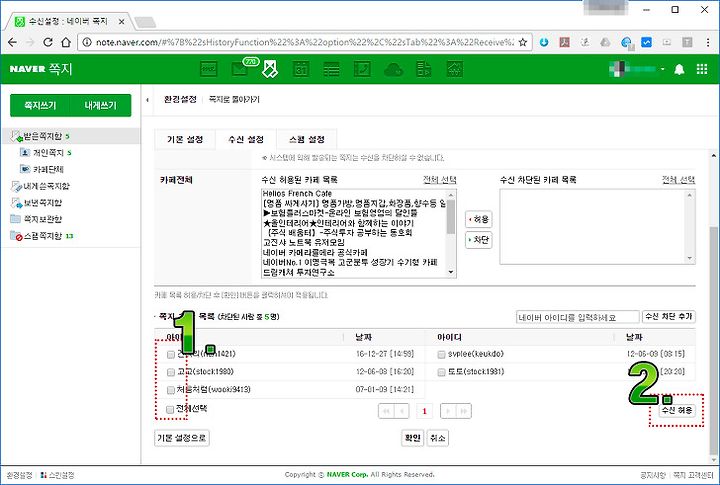The image size is (720, 485).
Task: Click the 수신 차단 추가 button
Action: click(669, 316)
